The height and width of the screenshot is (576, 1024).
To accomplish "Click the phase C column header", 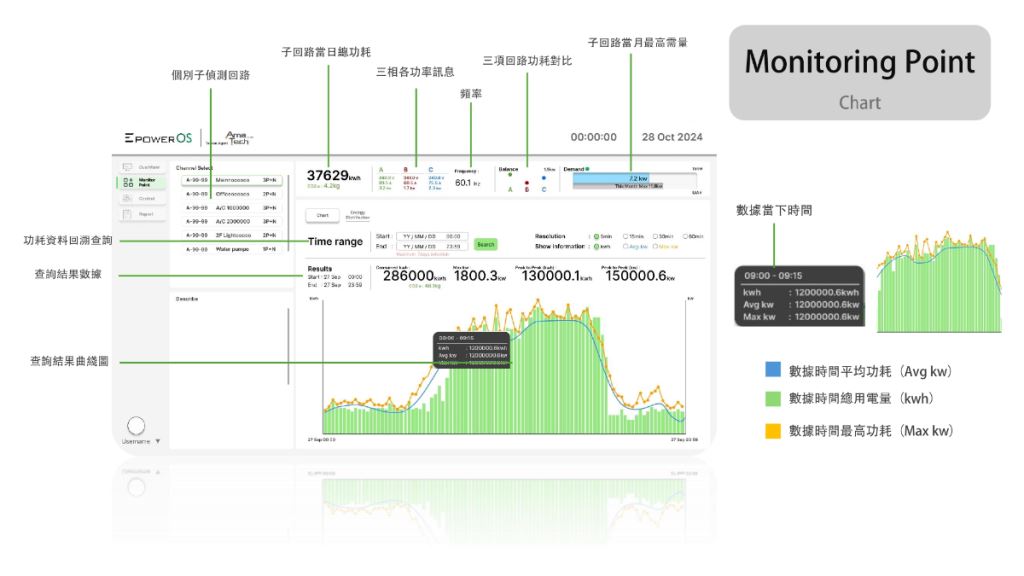I will point(430,169).
